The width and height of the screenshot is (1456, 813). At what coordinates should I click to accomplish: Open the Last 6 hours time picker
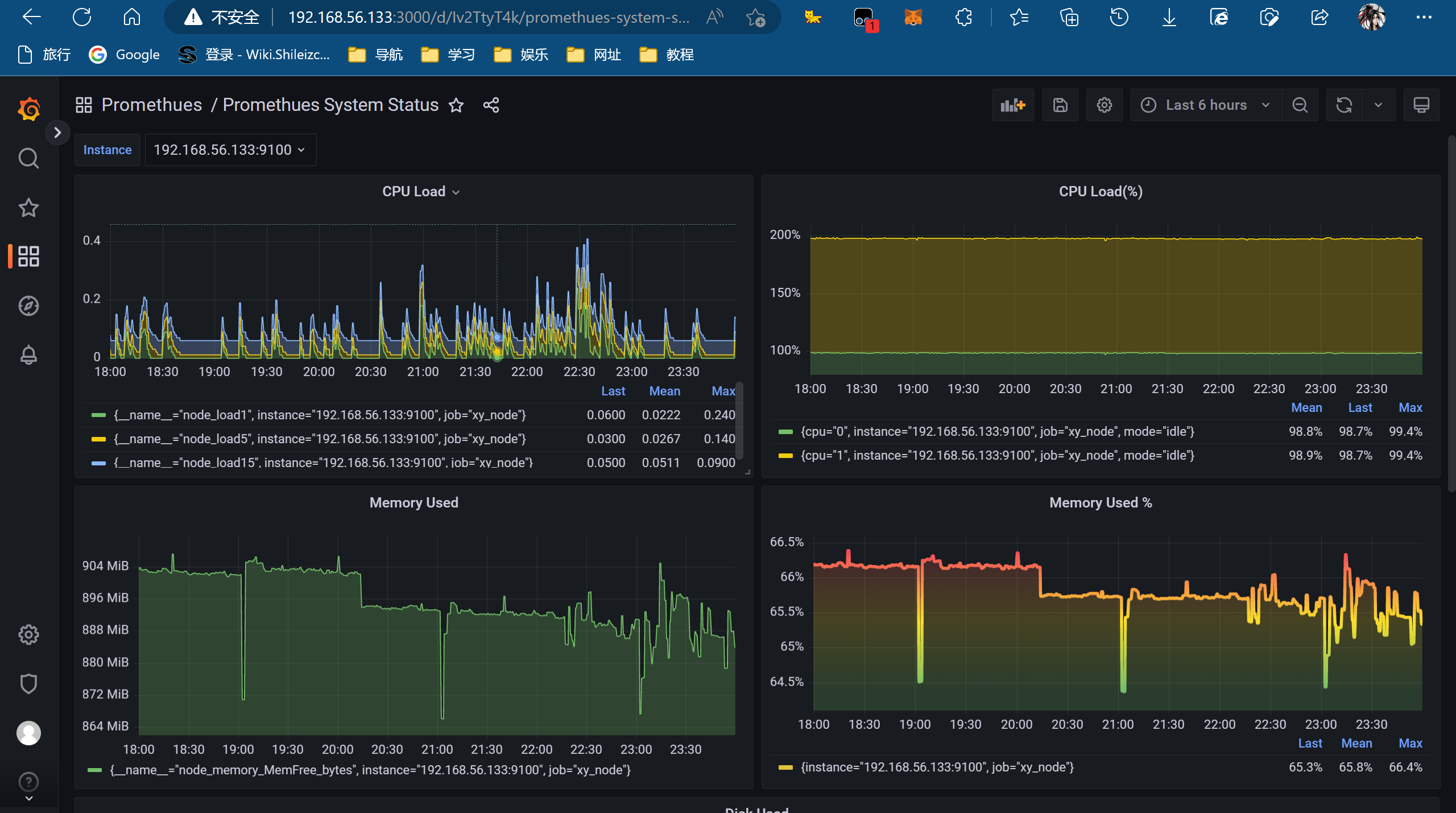coord(1206,105)
